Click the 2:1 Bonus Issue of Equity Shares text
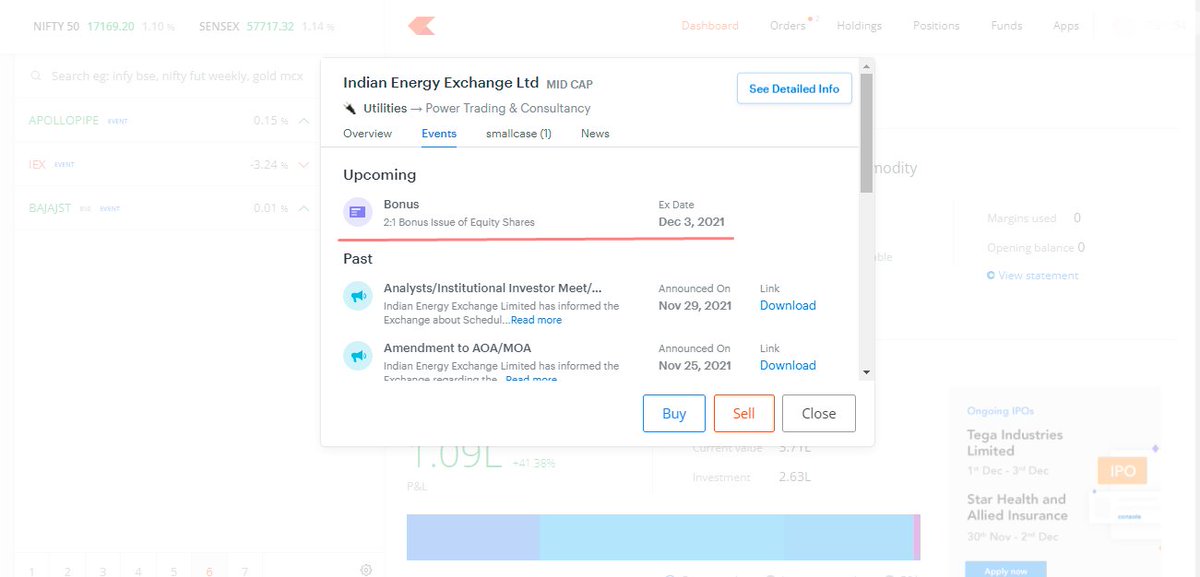The image size is (1200, 577). (459, 222)
